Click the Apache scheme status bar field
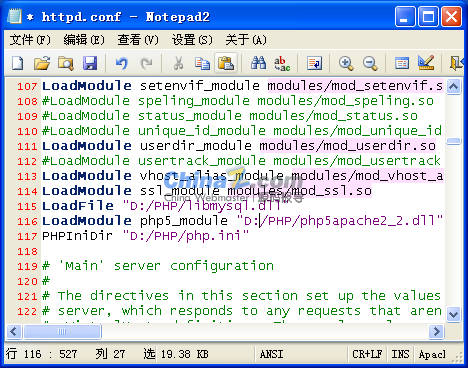 pos(432,354)
